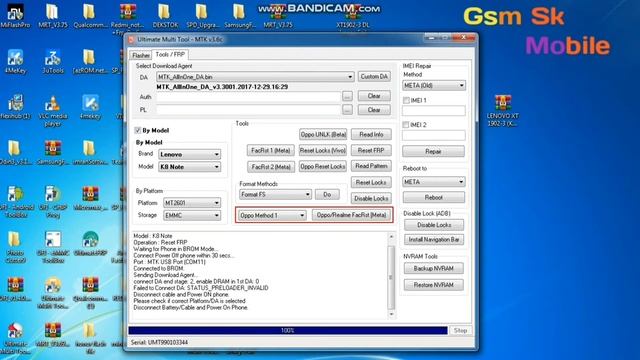This screenshot has height=360, width=640.
Task: Click the Oppo UNLK (Beta) button
Action: pyautogui.click(x=323, y=134)
